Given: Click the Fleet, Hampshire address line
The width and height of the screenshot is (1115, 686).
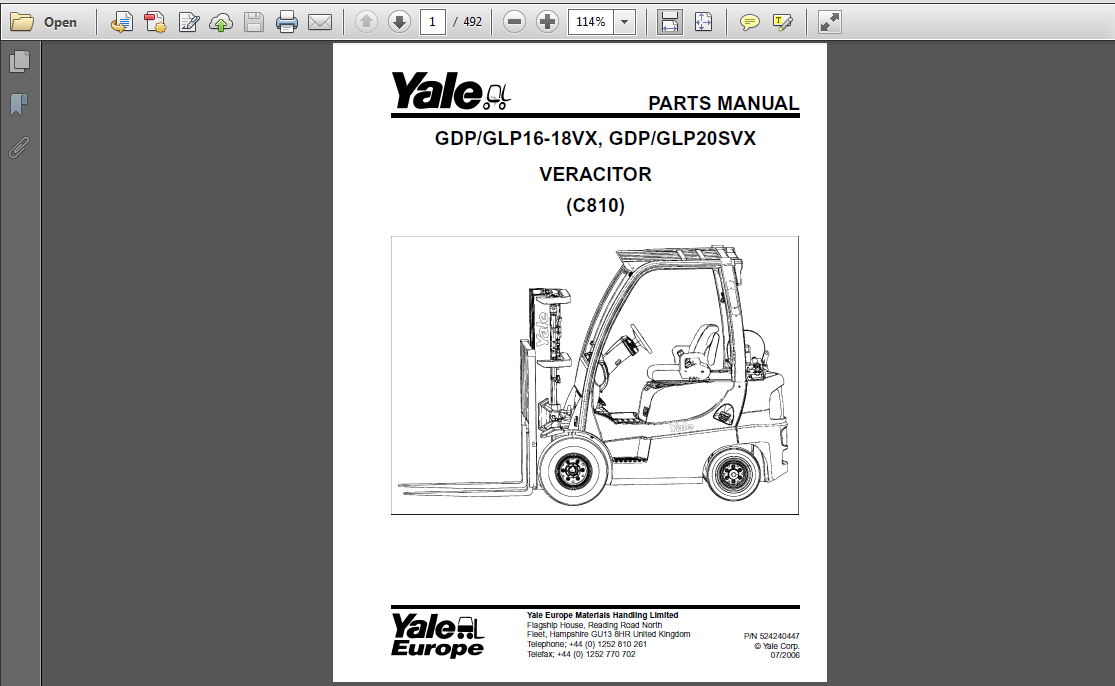Looking at the screenshot, I should [608, 634].
